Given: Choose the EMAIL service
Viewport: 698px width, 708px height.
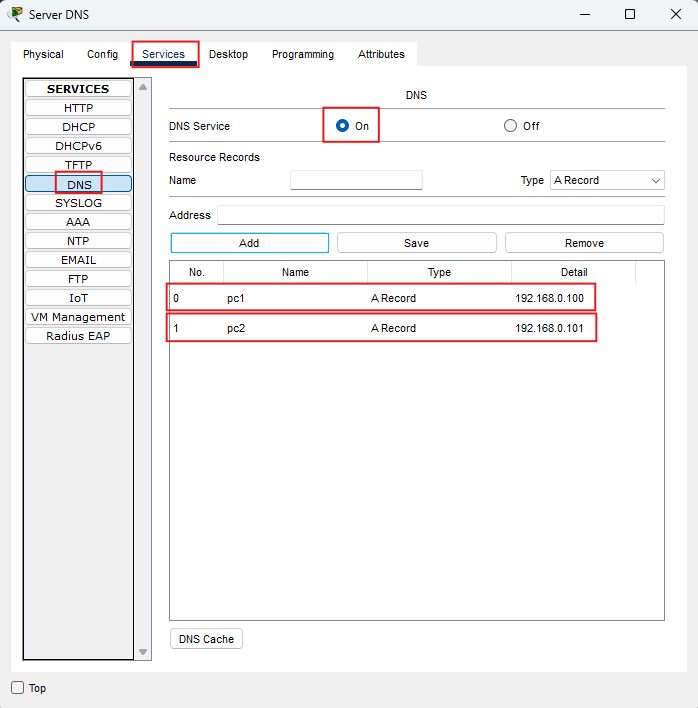Looking at the screenshot, I should point(79,260).
